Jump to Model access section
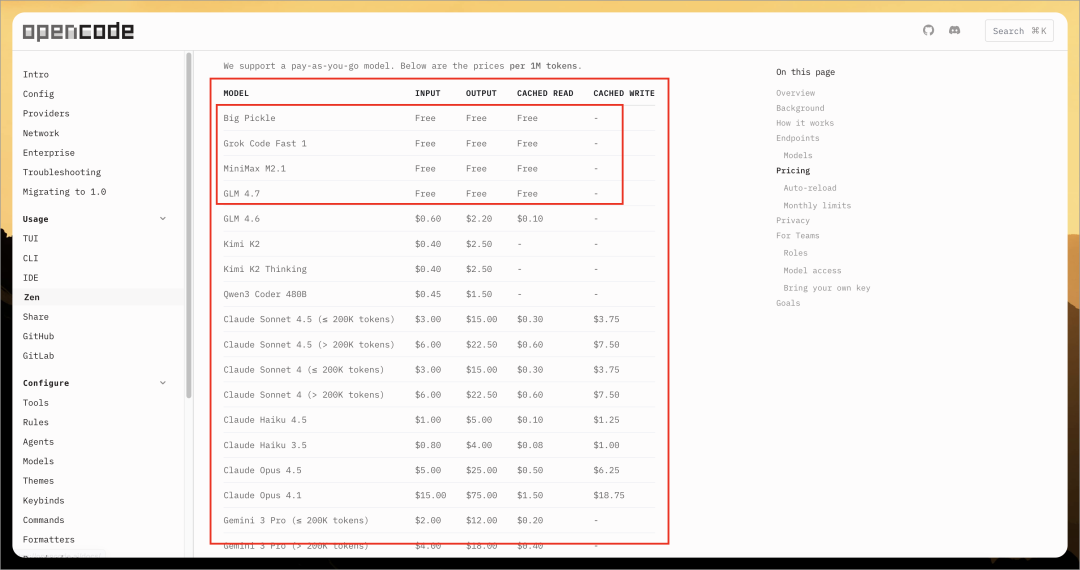1080x570 pixels. [x=812, y=271]
